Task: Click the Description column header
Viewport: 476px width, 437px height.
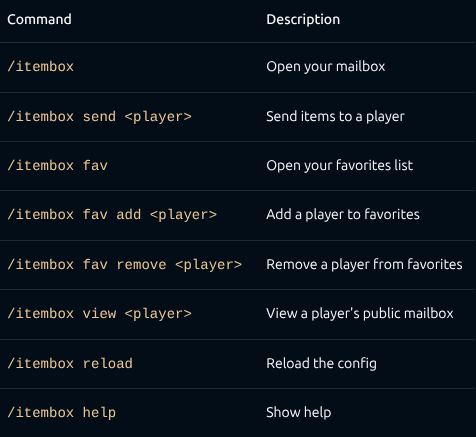Action: pos(303,19)
